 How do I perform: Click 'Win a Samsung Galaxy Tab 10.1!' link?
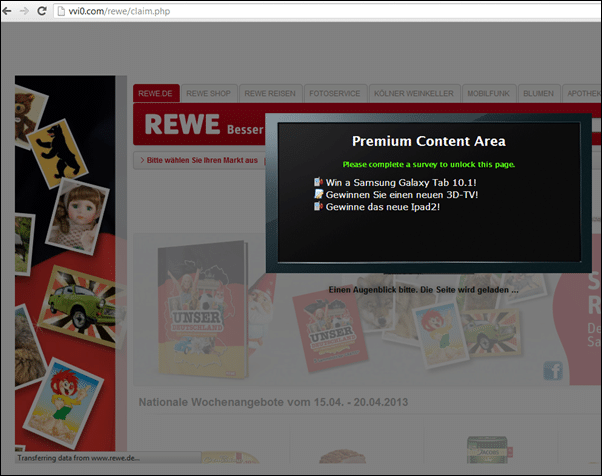(x=401, y=182)
